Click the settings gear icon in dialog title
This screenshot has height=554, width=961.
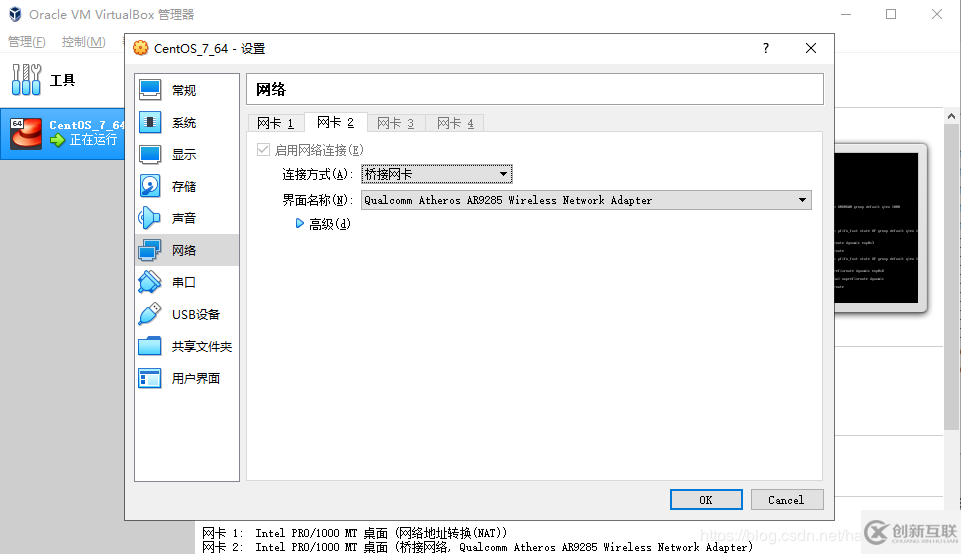141,48
